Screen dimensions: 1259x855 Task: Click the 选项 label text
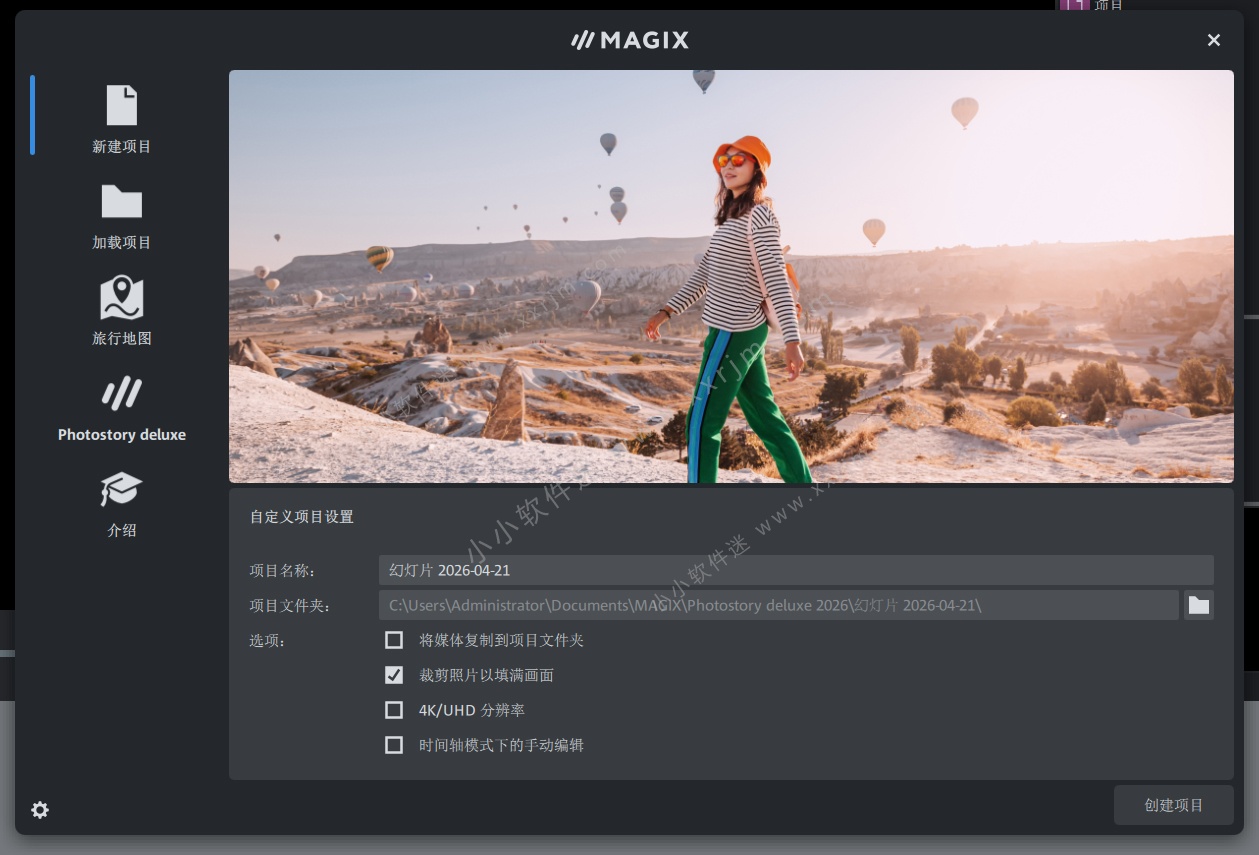coord(267,641)
